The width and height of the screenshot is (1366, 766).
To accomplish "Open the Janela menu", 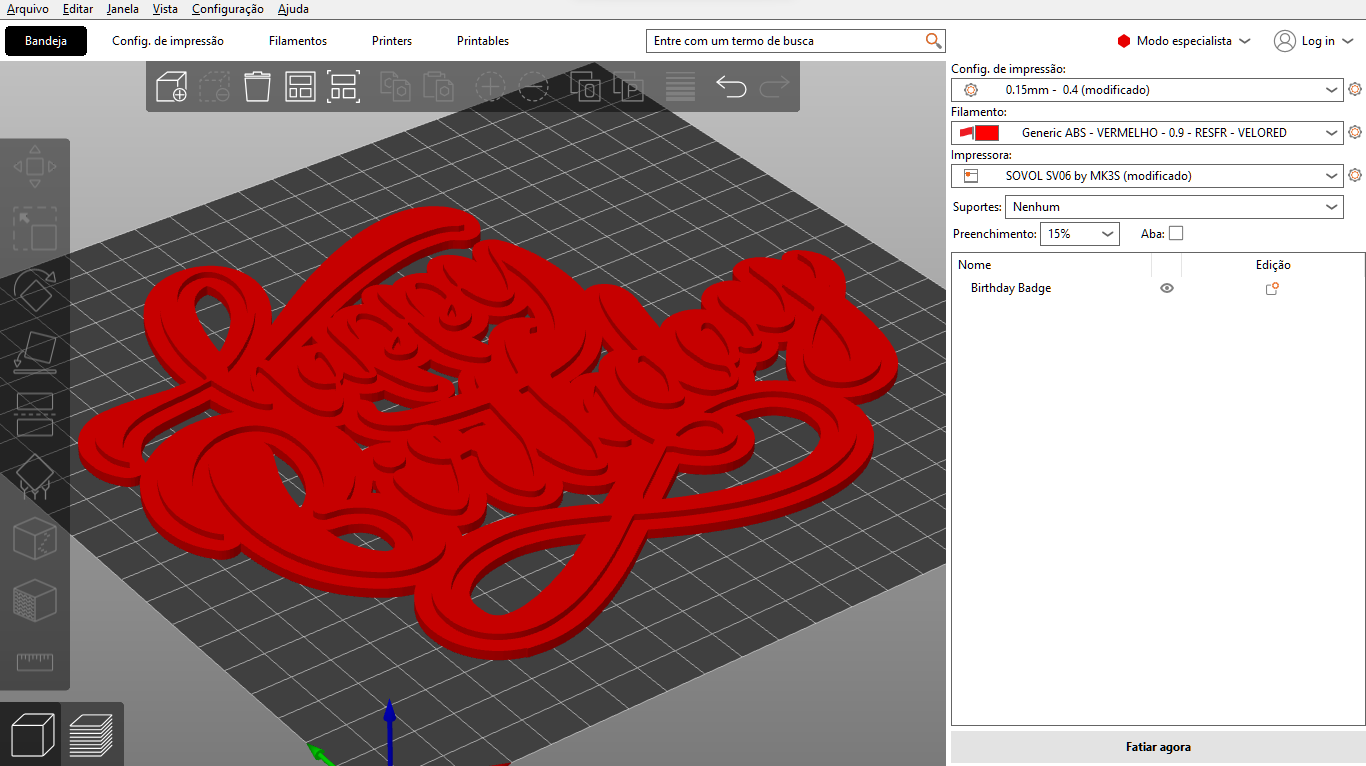I will pyautogui.click(x=123, y=9).
